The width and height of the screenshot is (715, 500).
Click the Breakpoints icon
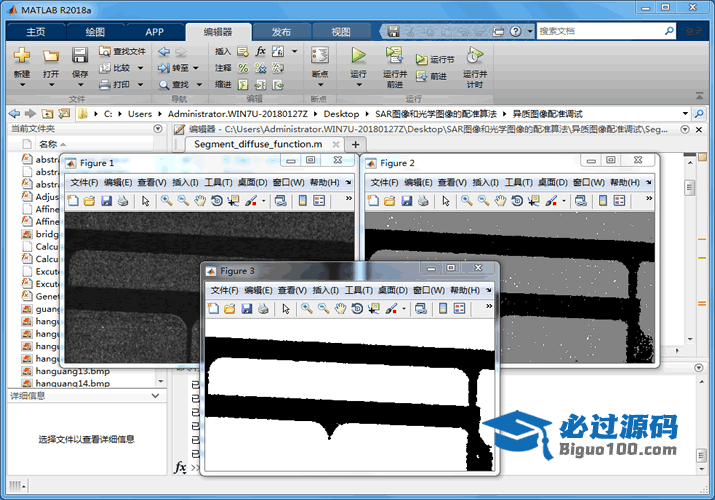click(x=320, y=56)
